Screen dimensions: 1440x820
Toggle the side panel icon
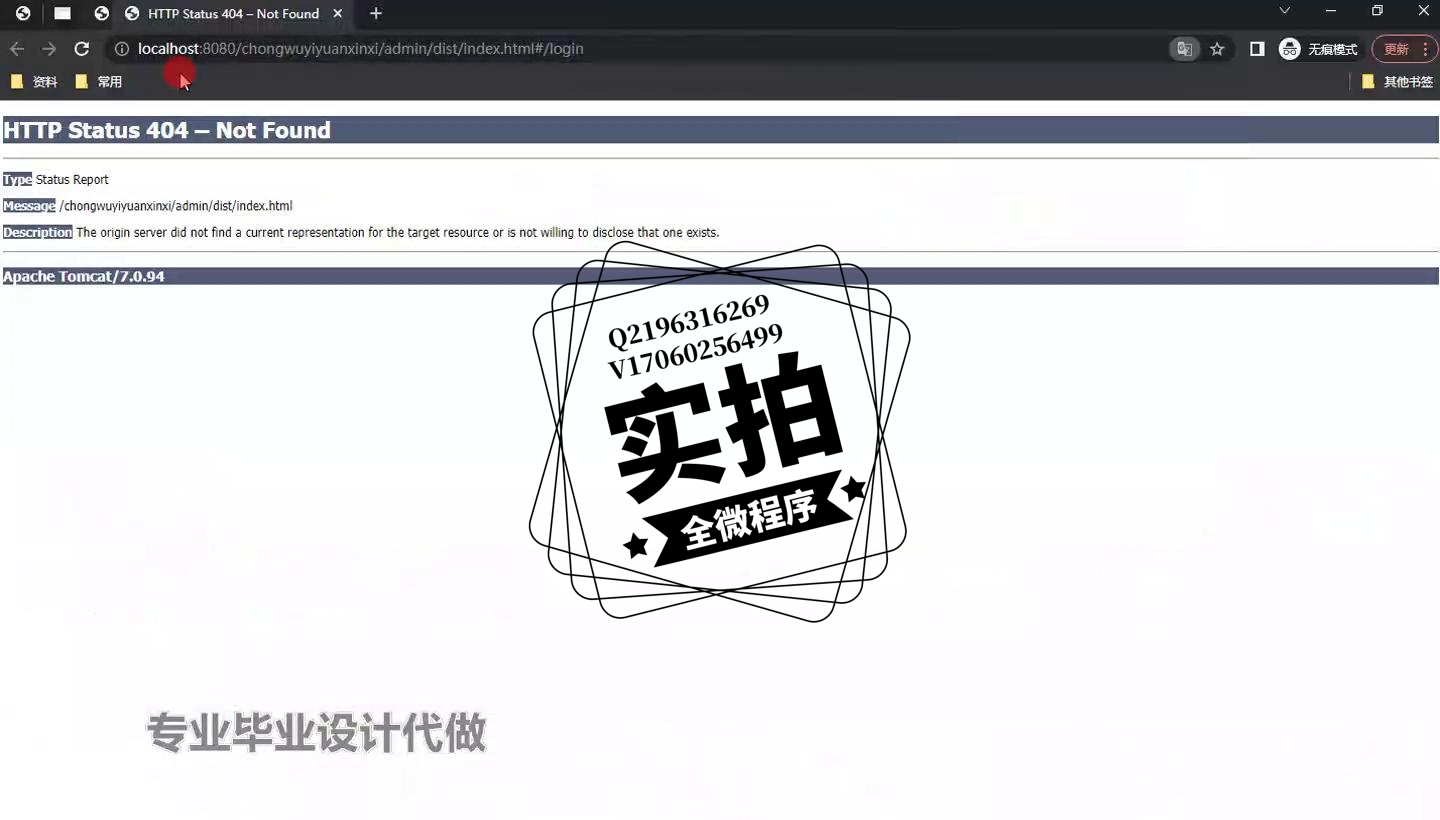(1257, 49)
